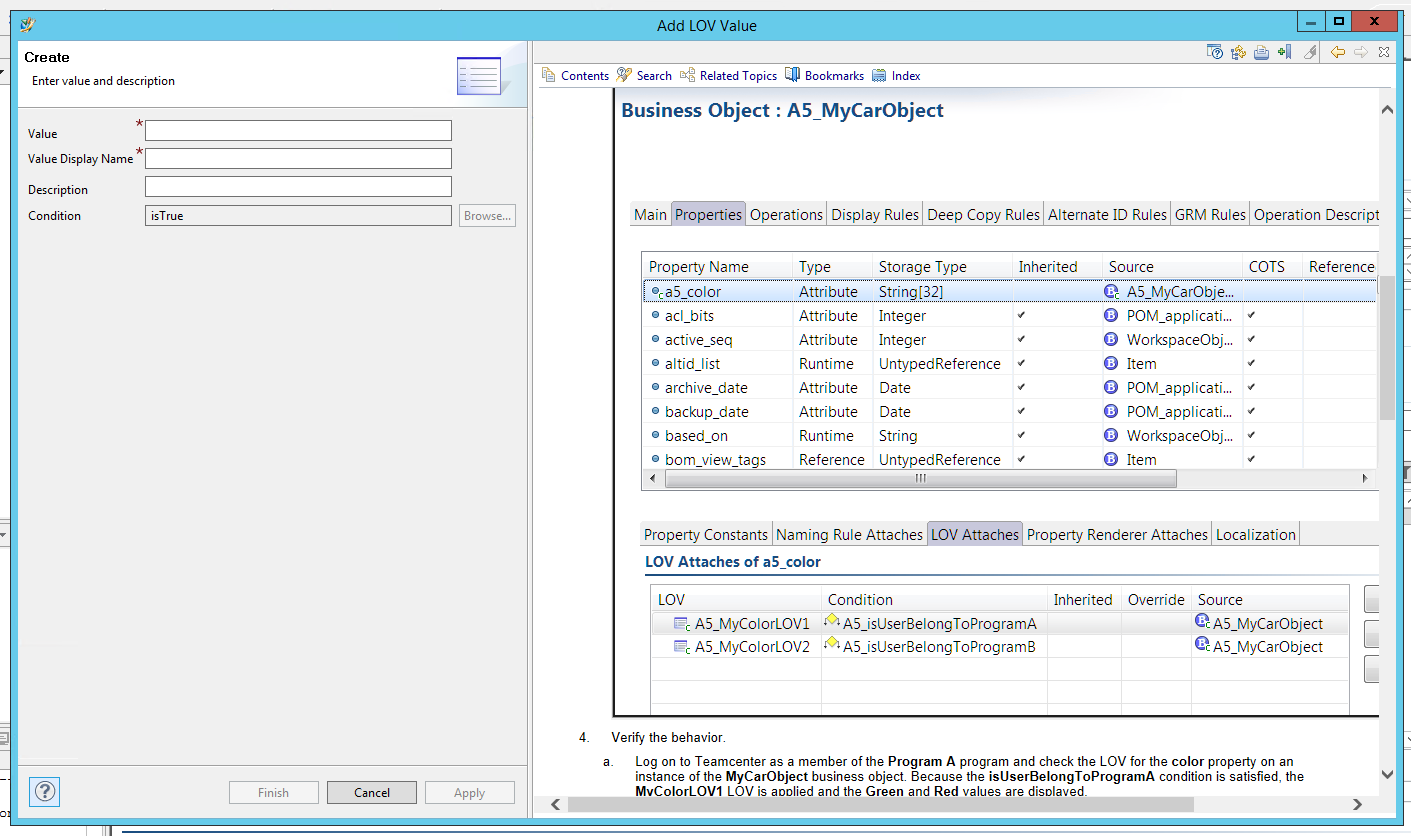Open help in external window icon

(x=1215, y=52)
